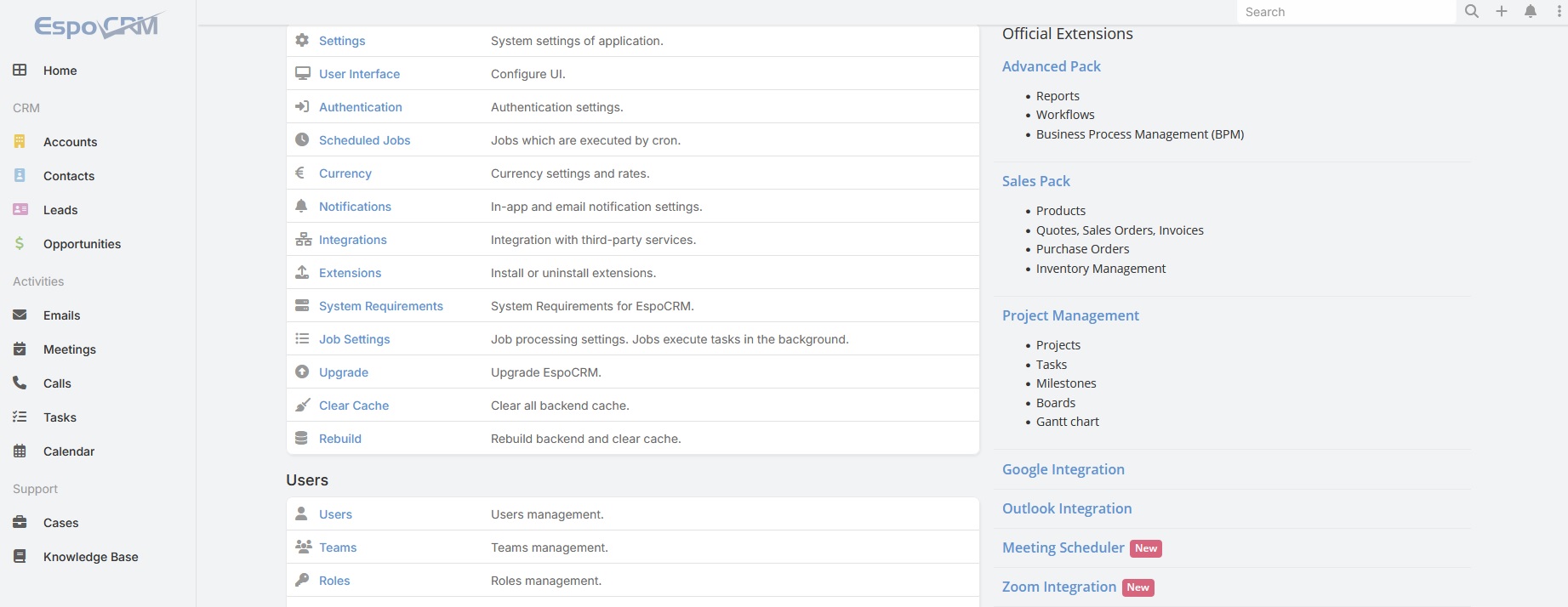This screenshot has height=607, width=1568.
Task: Open the Notifications settings link
Action: (x=355, y=207)
